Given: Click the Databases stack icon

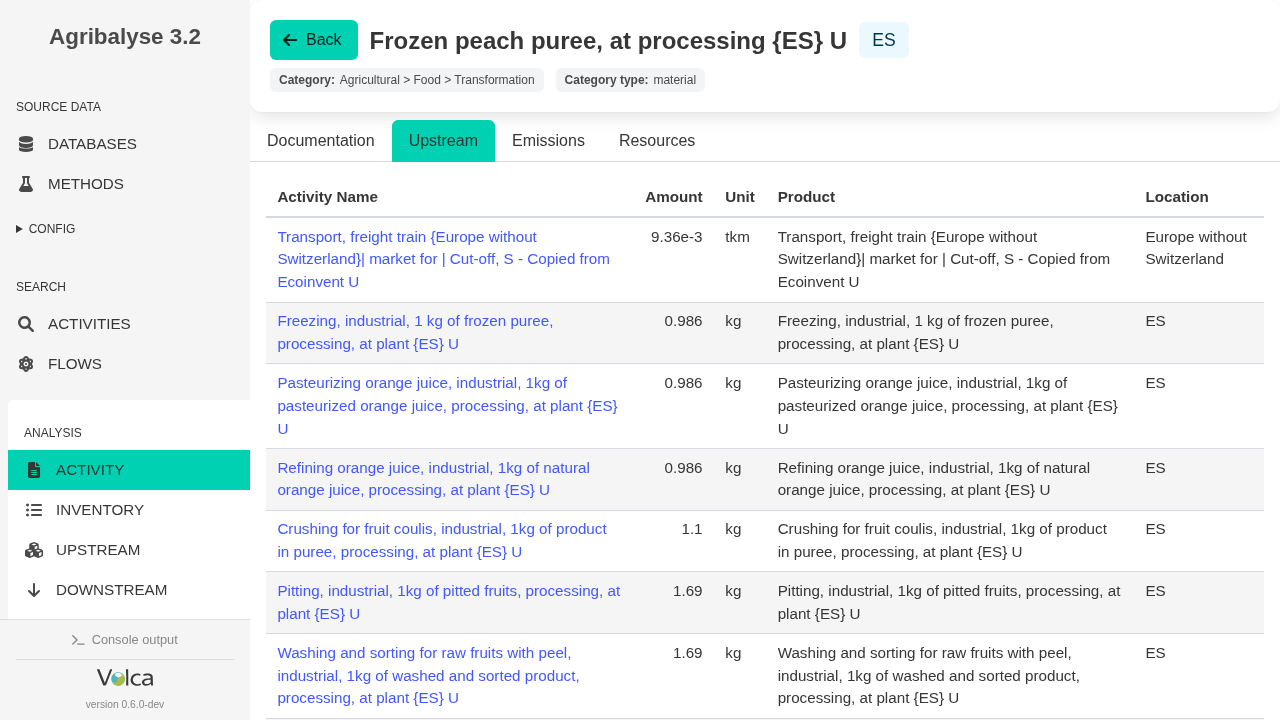Looking at the screenshot, I should 26,144.
